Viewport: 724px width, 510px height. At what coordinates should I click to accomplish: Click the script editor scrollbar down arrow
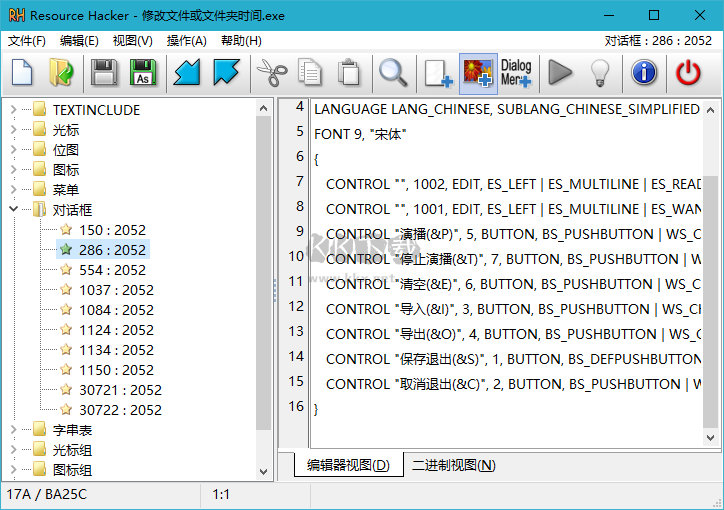710,437
